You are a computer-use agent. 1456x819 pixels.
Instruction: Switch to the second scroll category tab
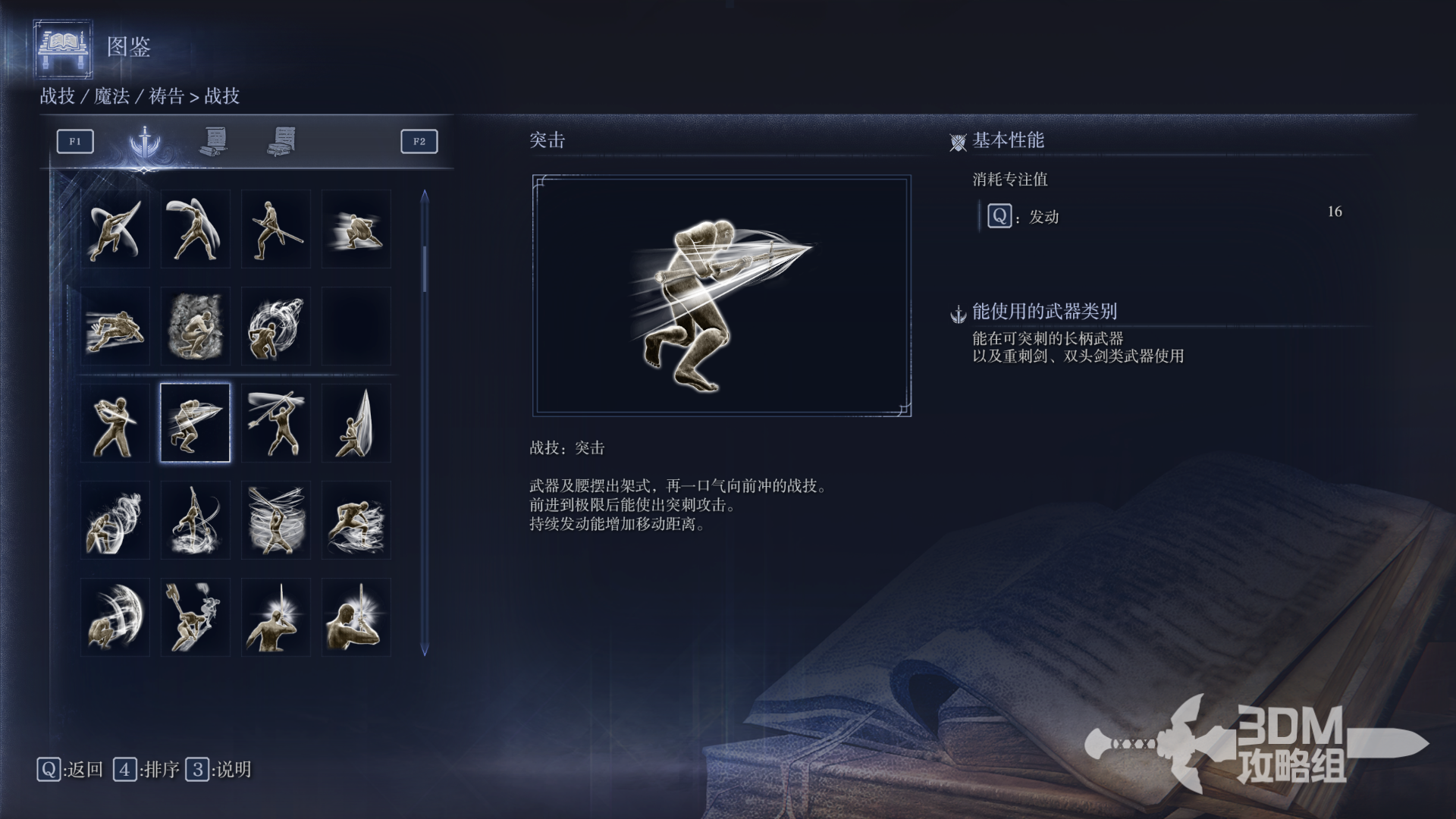point(213,141)
